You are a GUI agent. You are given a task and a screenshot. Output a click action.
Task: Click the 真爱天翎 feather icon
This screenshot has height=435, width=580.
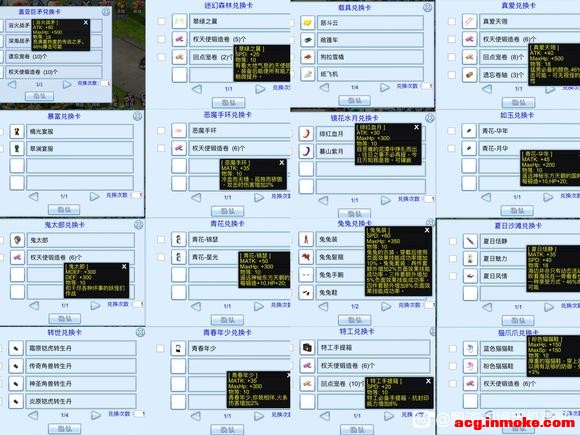coord(469,21)
